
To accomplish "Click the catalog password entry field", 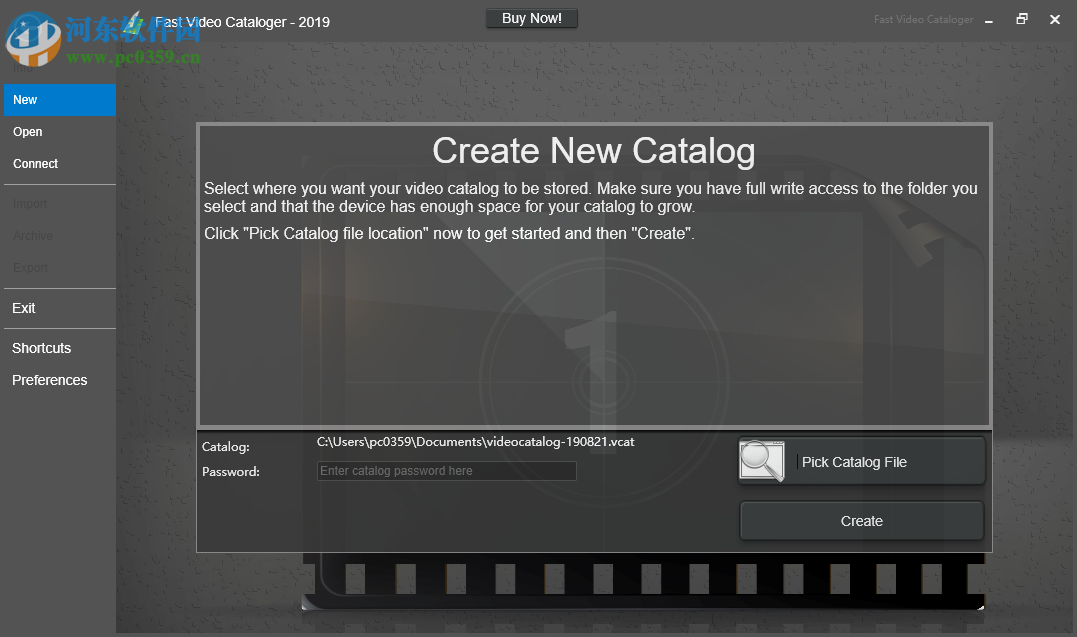I will [x=446, y=470].
